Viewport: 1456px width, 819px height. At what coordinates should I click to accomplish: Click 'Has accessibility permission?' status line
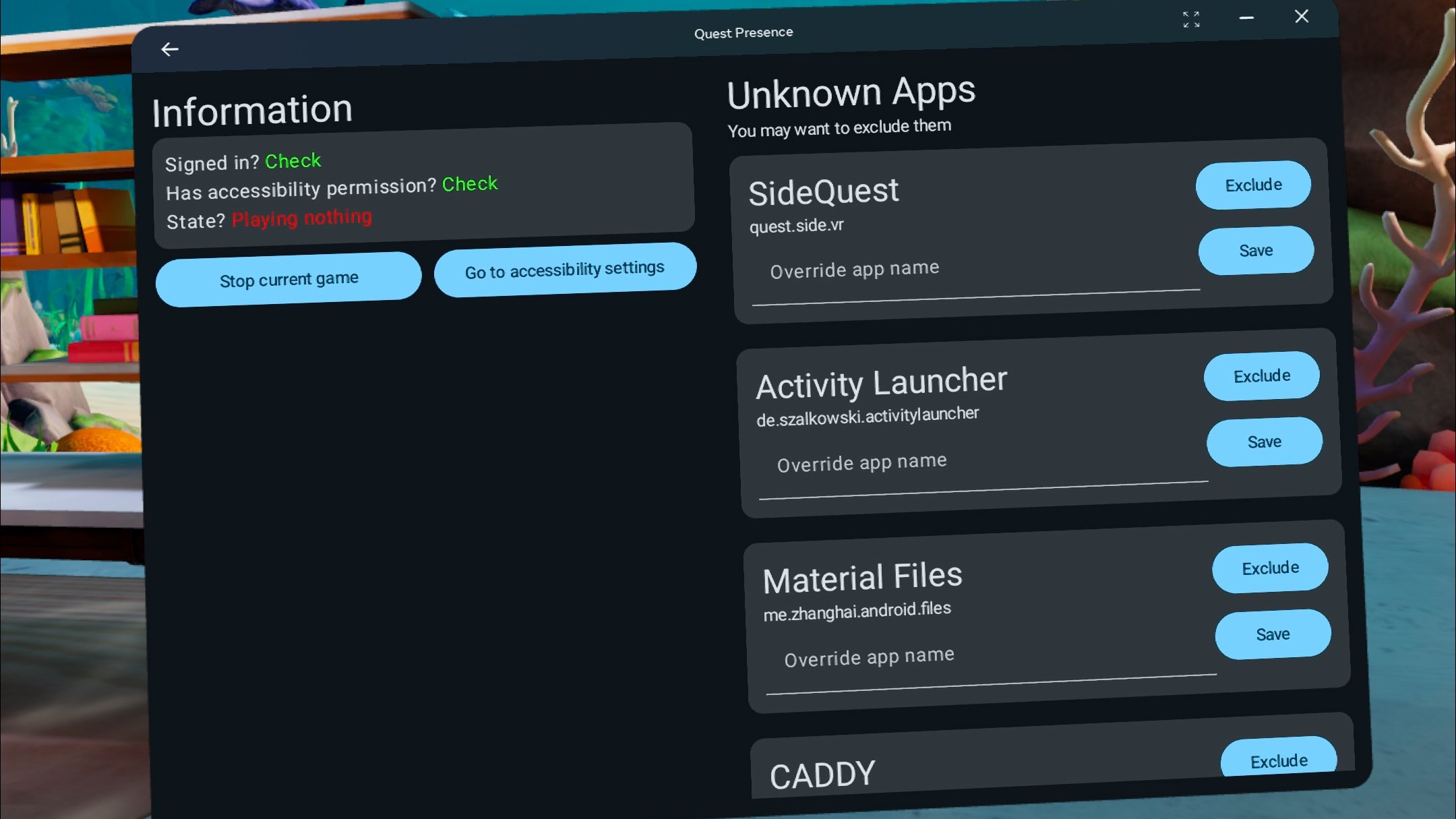pyautogui.click(x=332, y=187)
